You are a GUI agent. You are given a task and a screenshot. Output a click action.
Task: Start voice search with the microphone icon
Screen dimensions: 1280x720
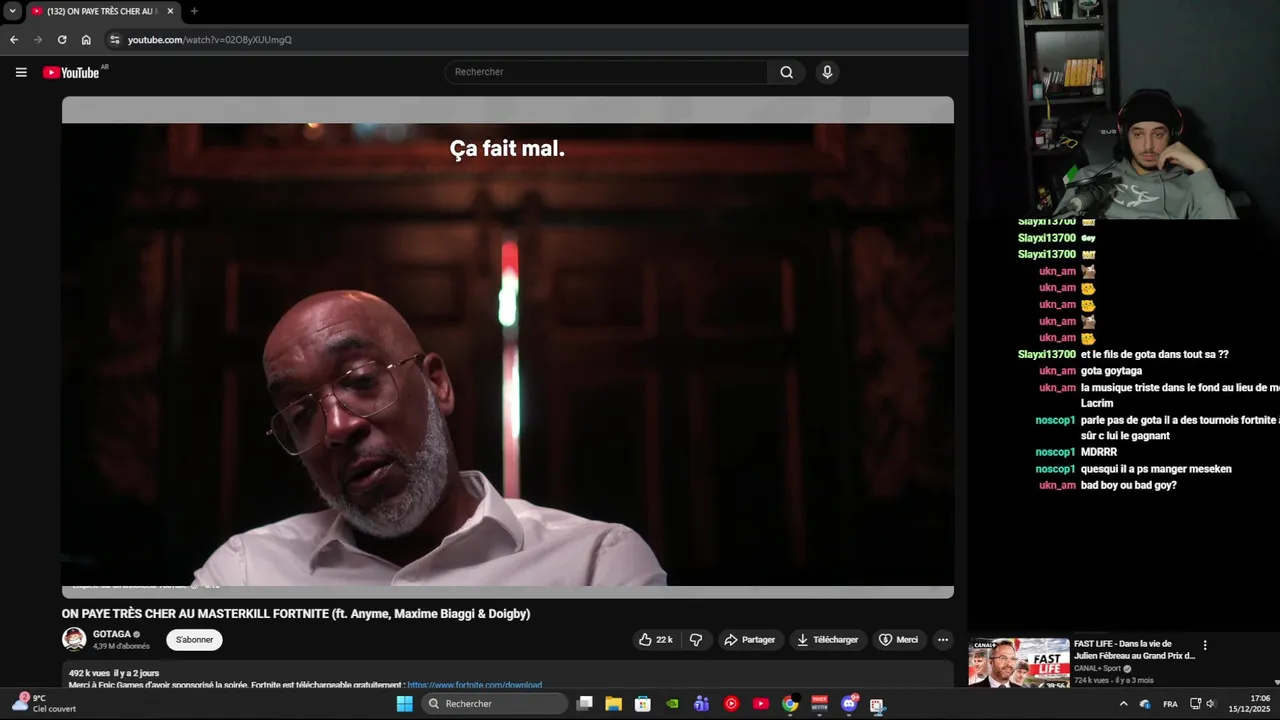[x=827, y=72]
